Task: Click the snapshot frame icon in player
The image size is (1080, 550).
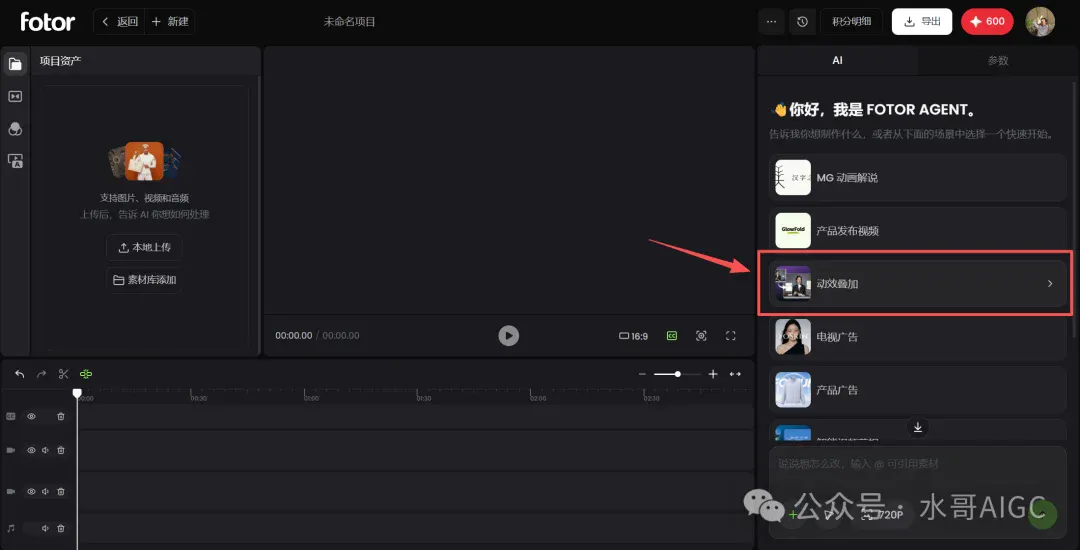Action: coord(701,336)
